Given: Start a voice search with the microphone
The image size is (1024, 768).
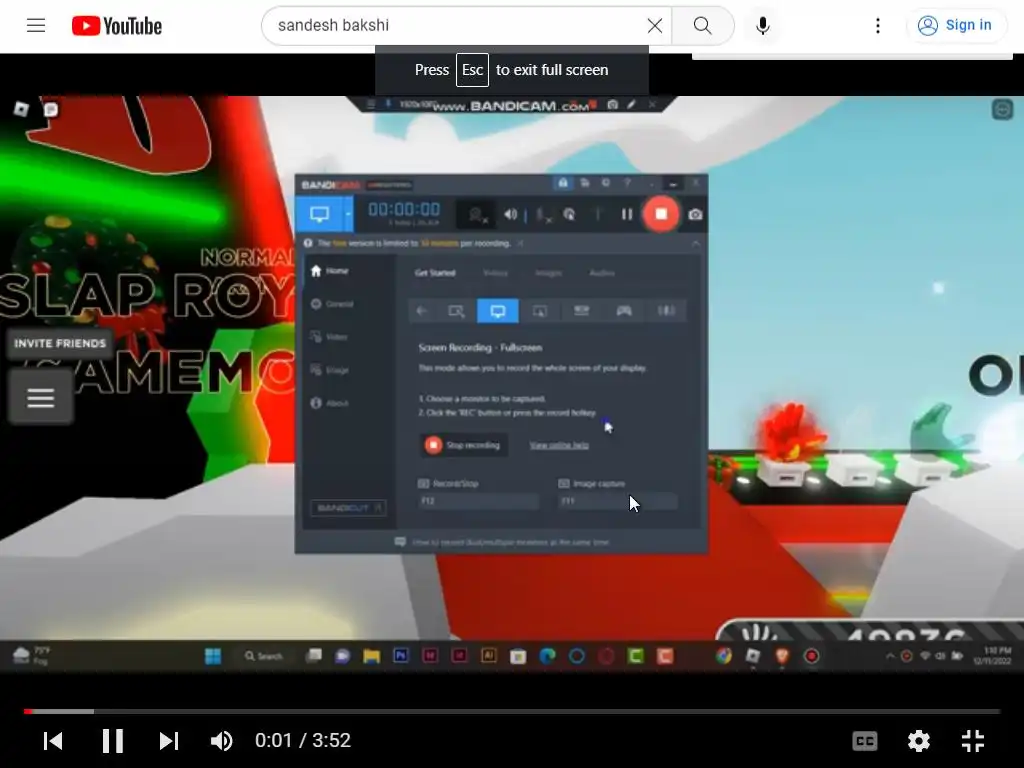Looking at the screenshot, I should click(762, 25).
